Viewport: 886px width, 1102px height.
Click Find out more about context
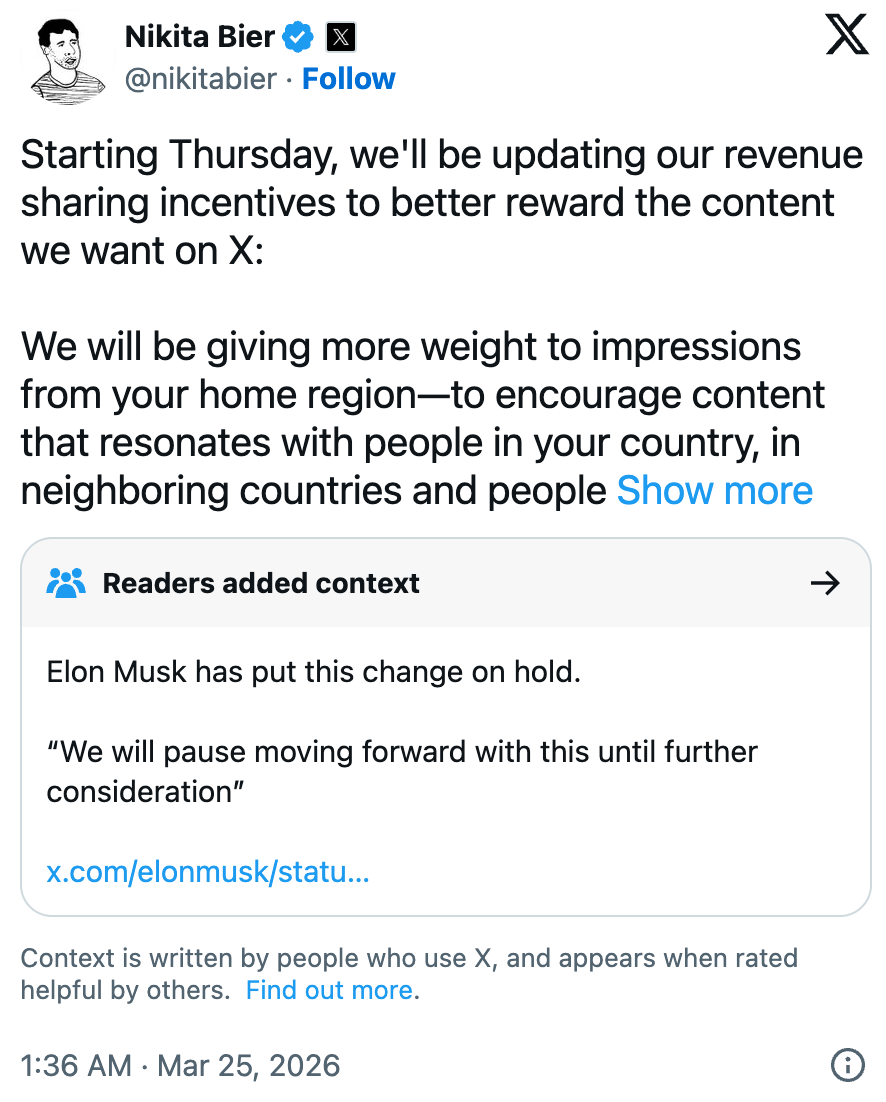point(329,990)
